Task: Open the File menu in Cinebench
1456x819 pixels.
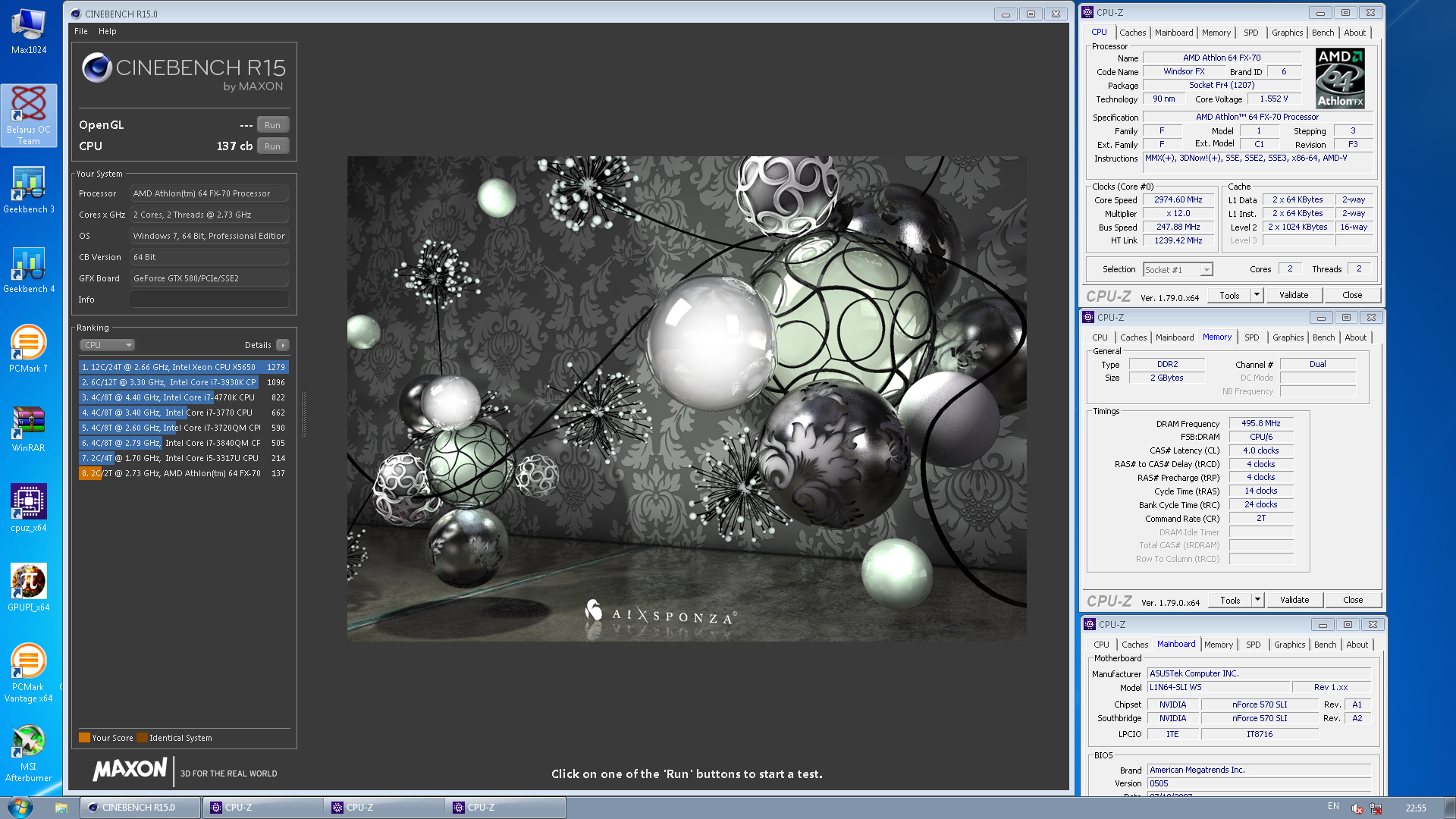Action: click(x=81, y=31)
